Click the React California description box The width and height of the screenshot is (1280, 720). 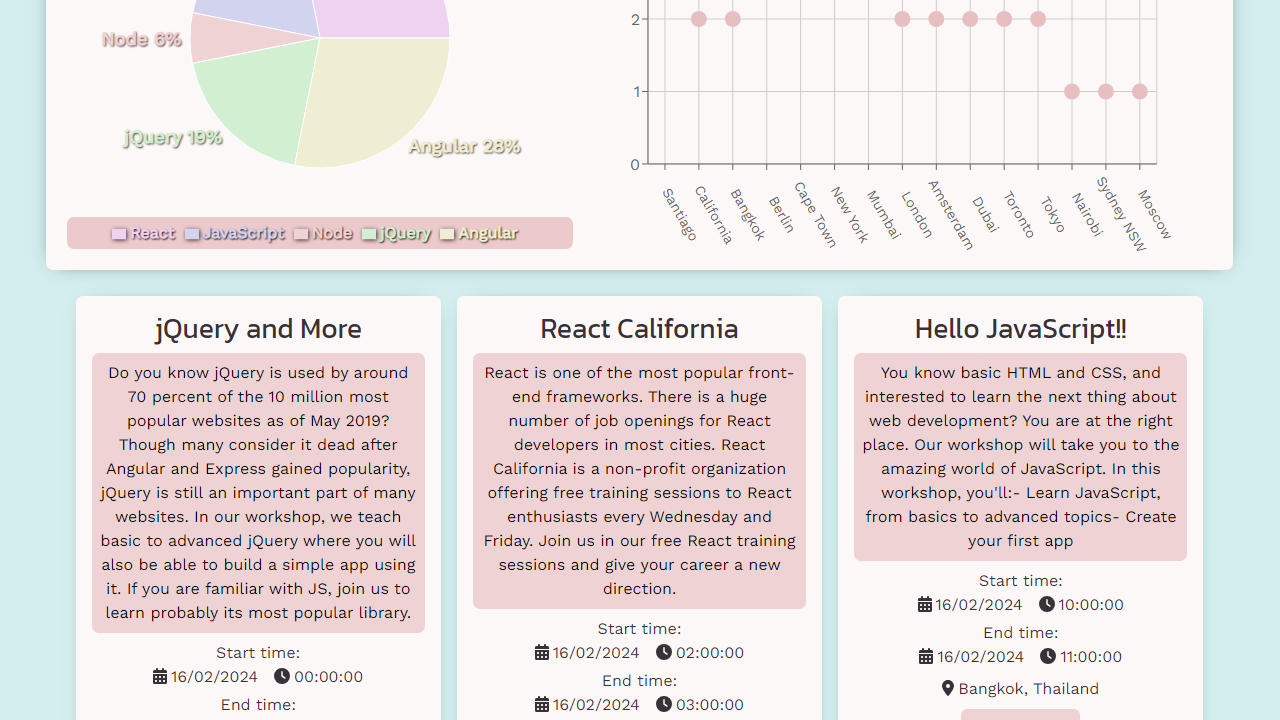click(639, 481)
